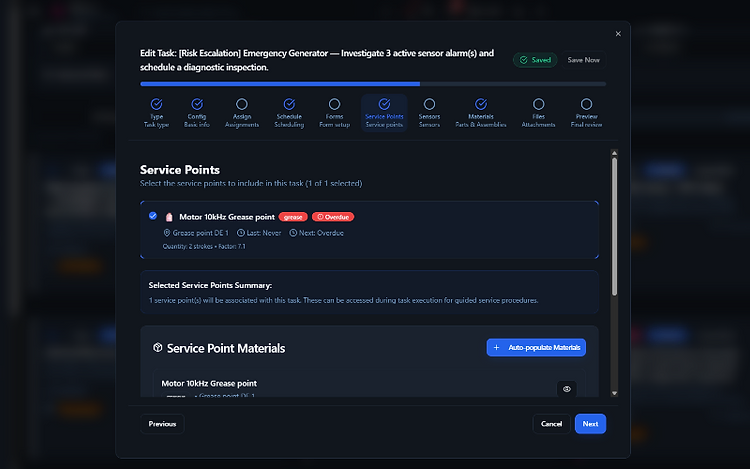Click the clock icon next to Next: Overdue
The width and height of the screenshot is (750, 469).
pos(293,233)
